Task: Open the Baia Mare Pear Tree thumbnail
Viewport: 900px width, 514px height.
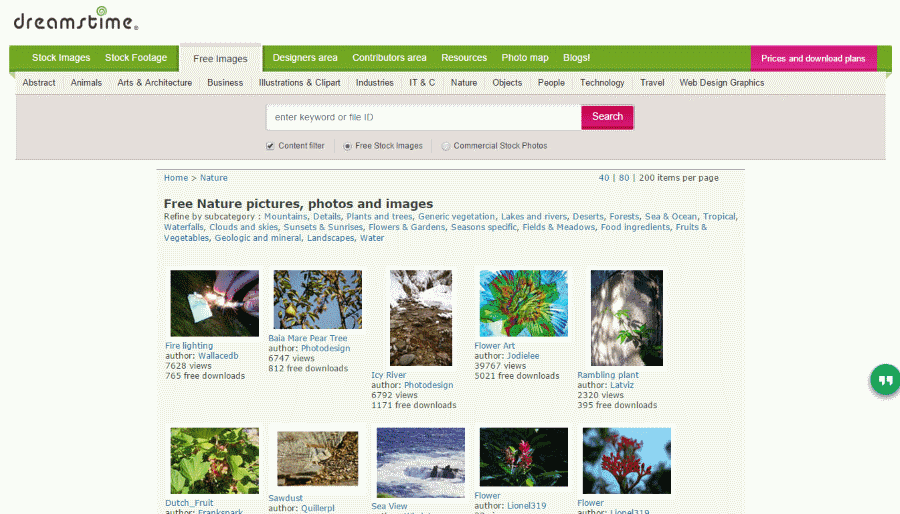Action: coord(317,299)
